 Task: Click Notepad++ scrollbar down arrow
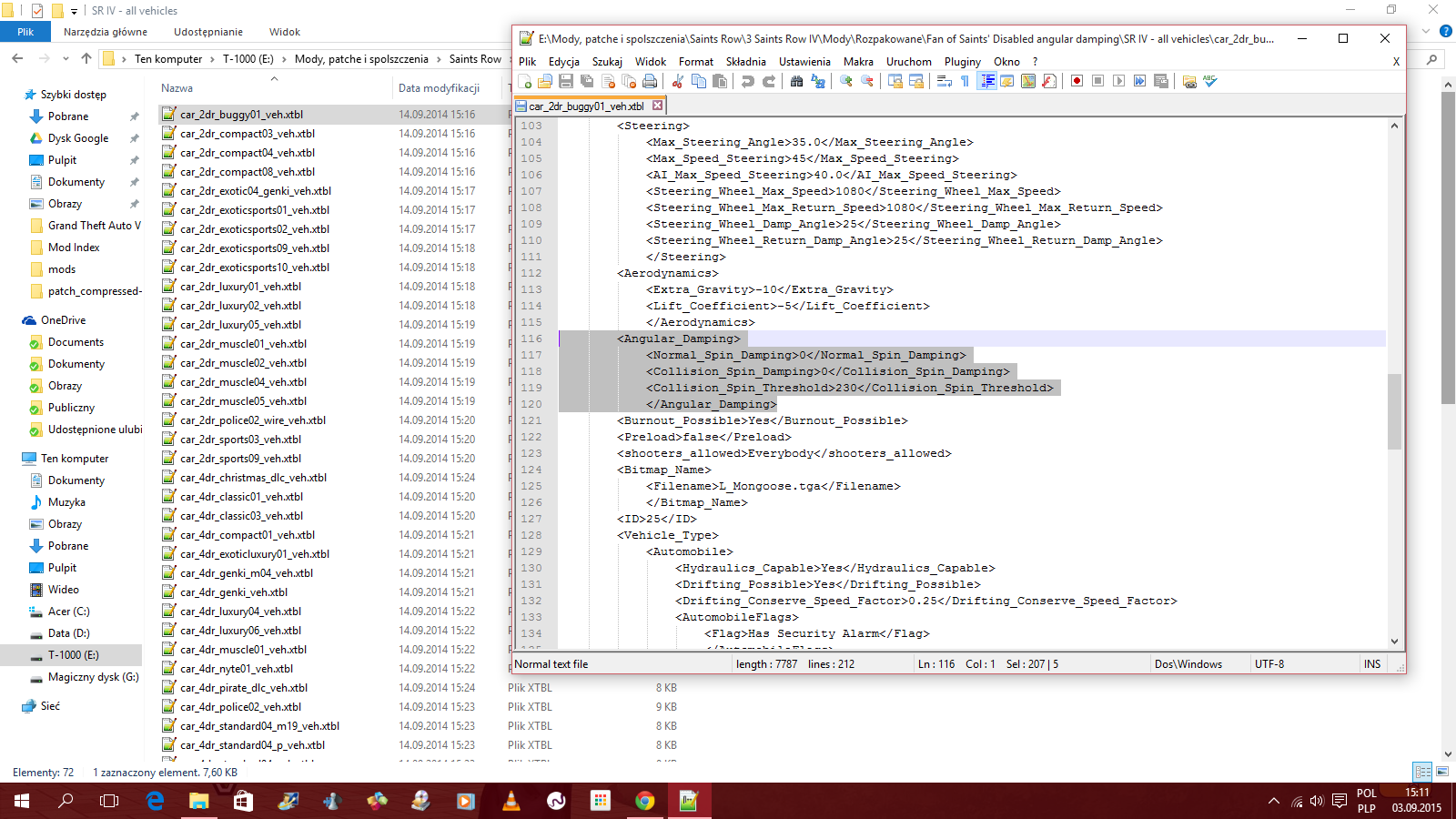point(1394,642)
